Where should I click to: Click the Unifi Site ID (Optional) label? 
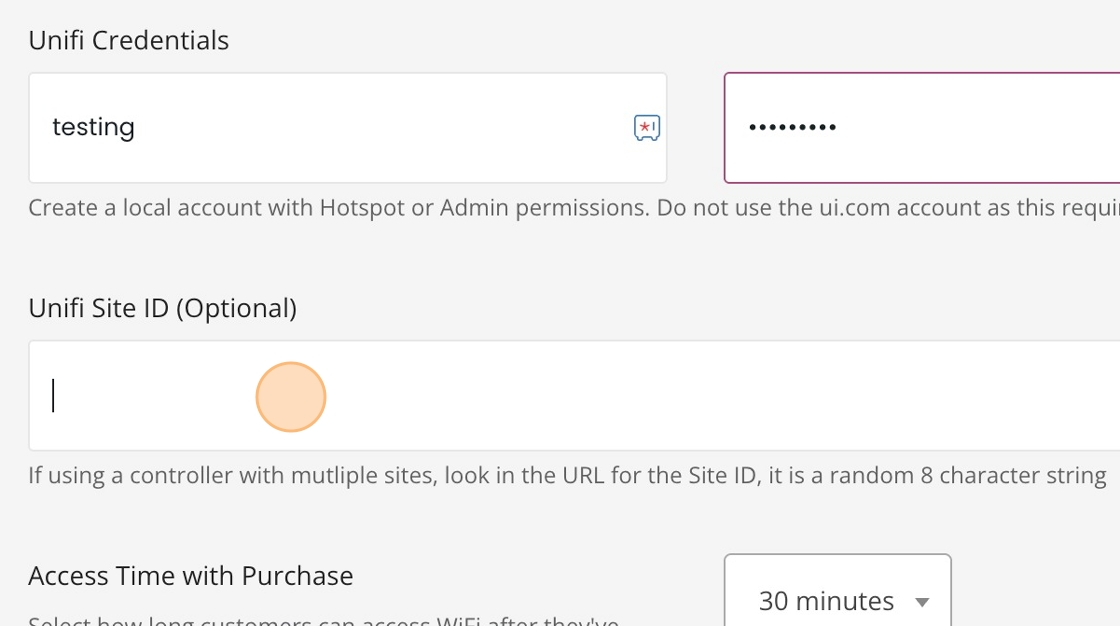163,308
